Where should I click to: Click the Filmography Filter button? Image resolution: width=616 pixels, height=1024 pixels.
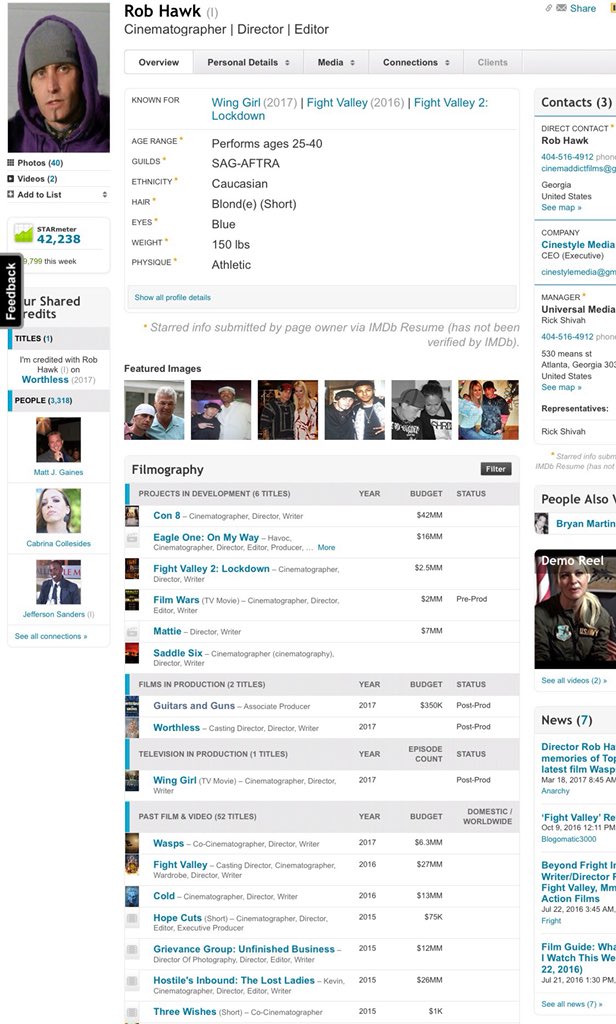(x=496, y=469)
